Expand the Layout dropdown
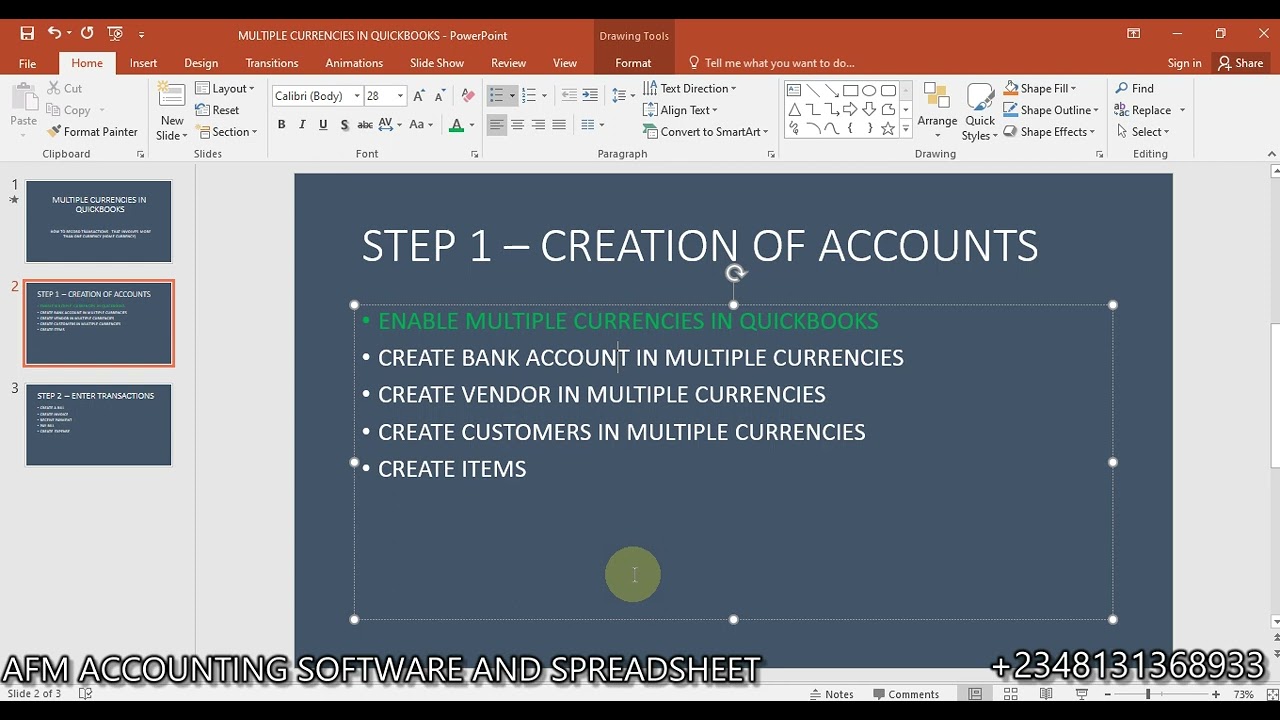The image size is (1280, 720). pyautogui.click(x=225, y=89)
